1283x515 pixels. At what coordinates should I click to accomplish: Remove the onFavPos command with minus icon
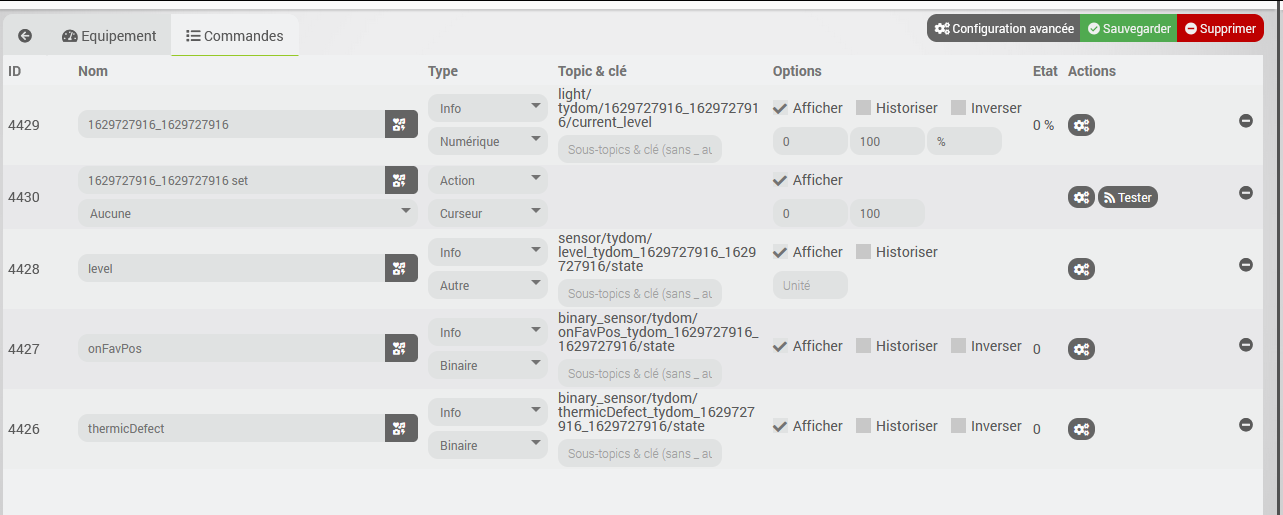tap(1246, 344)
